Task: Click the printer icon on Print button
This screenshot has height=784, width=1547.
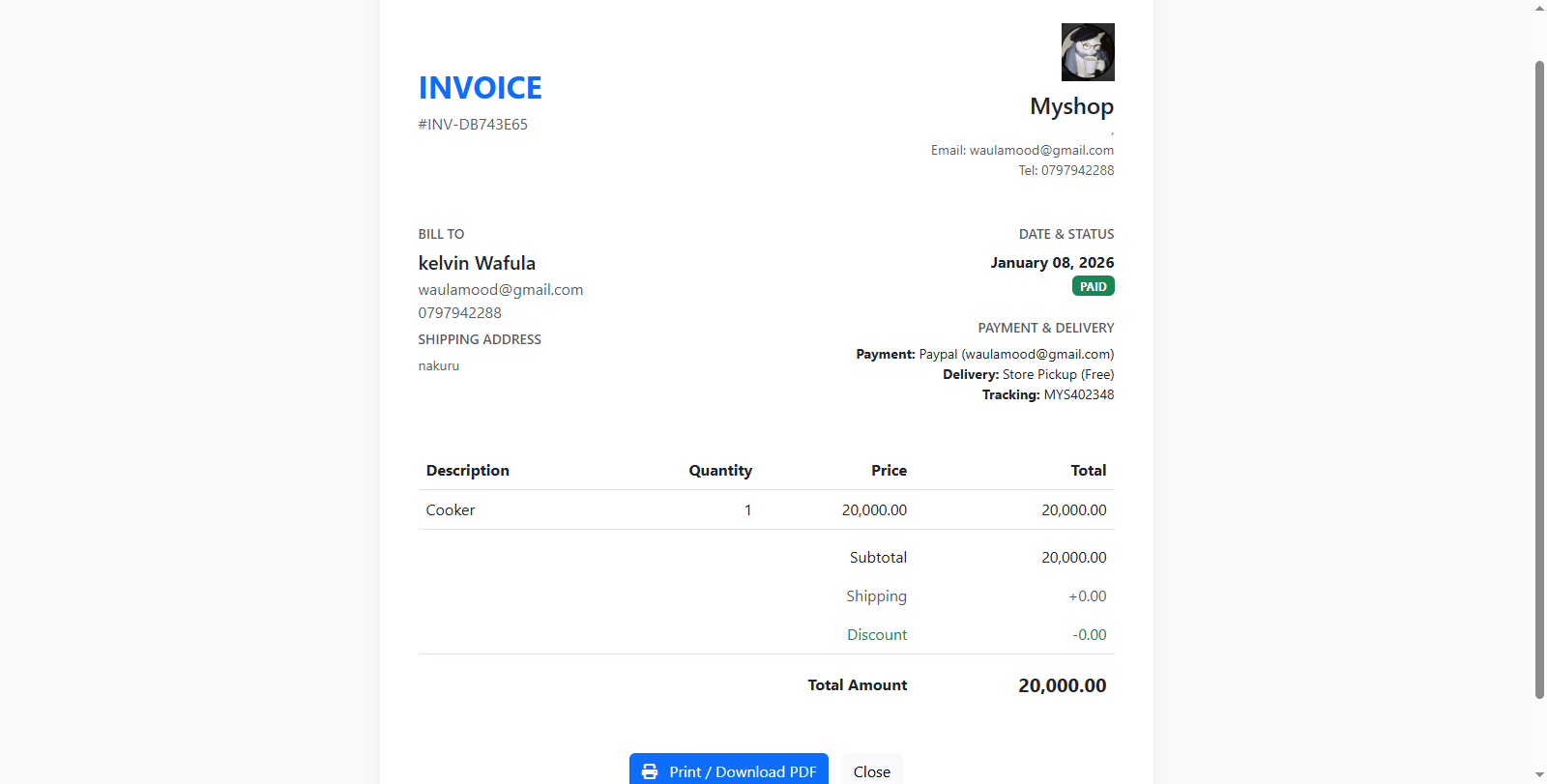Action: point(650,771)
